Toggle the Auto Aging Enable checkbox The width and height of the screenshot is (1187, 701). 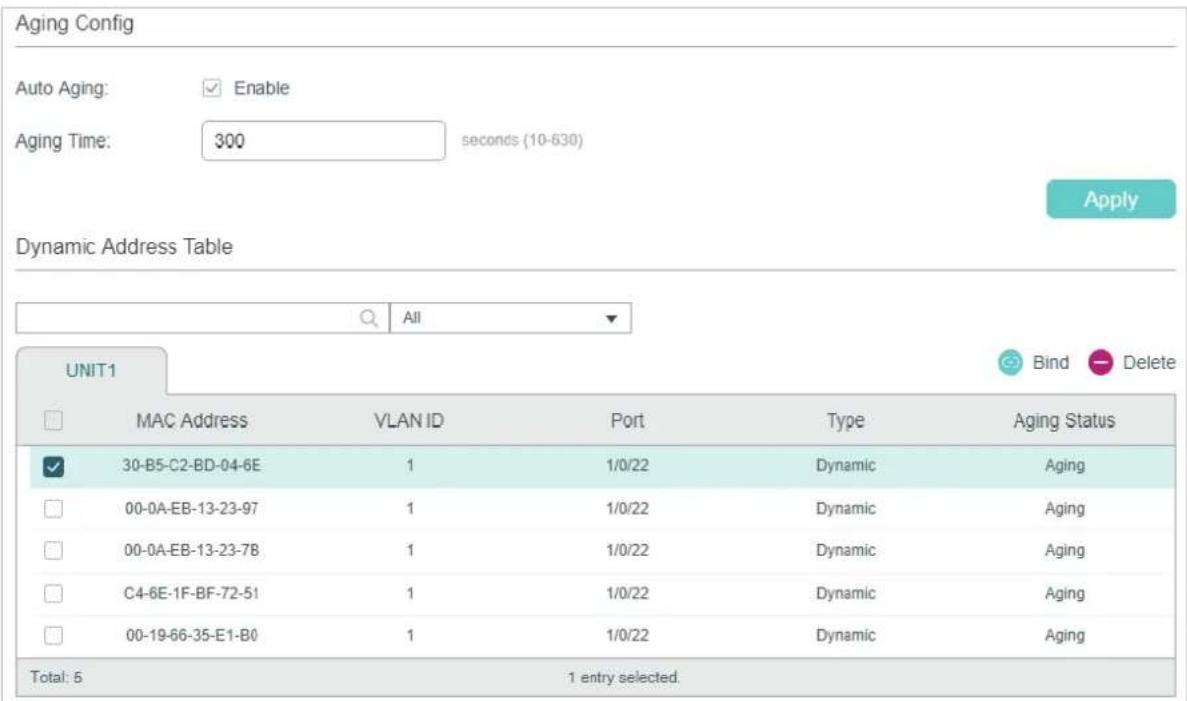coord(212,88)
